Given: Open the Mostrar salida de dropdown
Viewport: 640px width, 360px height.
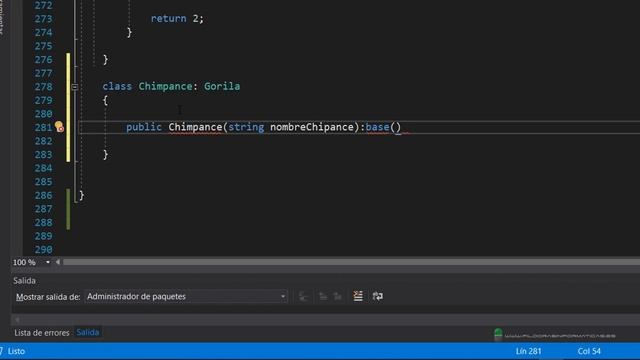Looking at the screenshot, I should (186, 296).
